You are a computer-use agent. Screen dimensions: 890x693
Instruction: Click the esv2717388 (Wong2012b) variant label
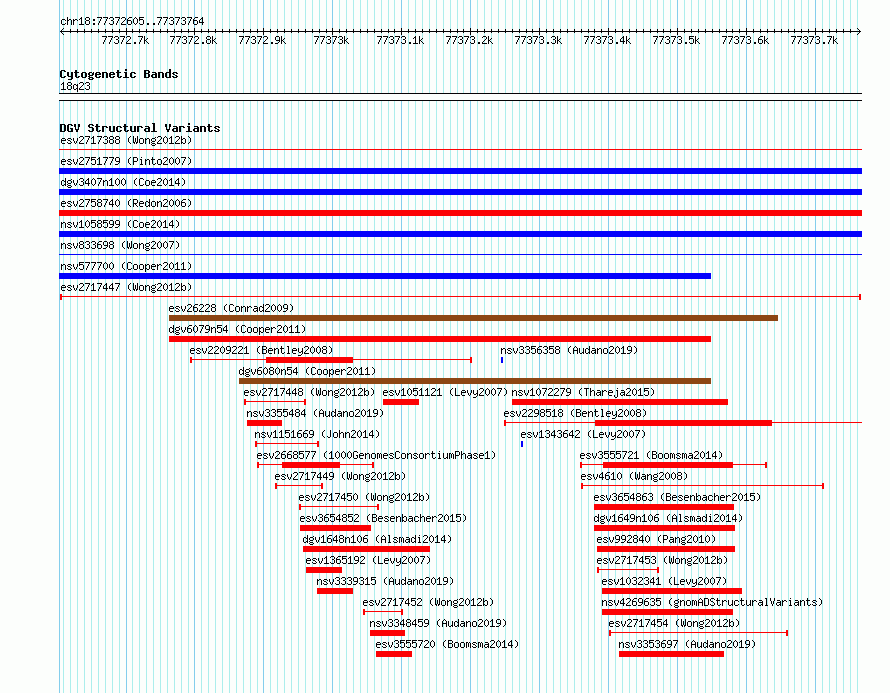click(126, 140)
